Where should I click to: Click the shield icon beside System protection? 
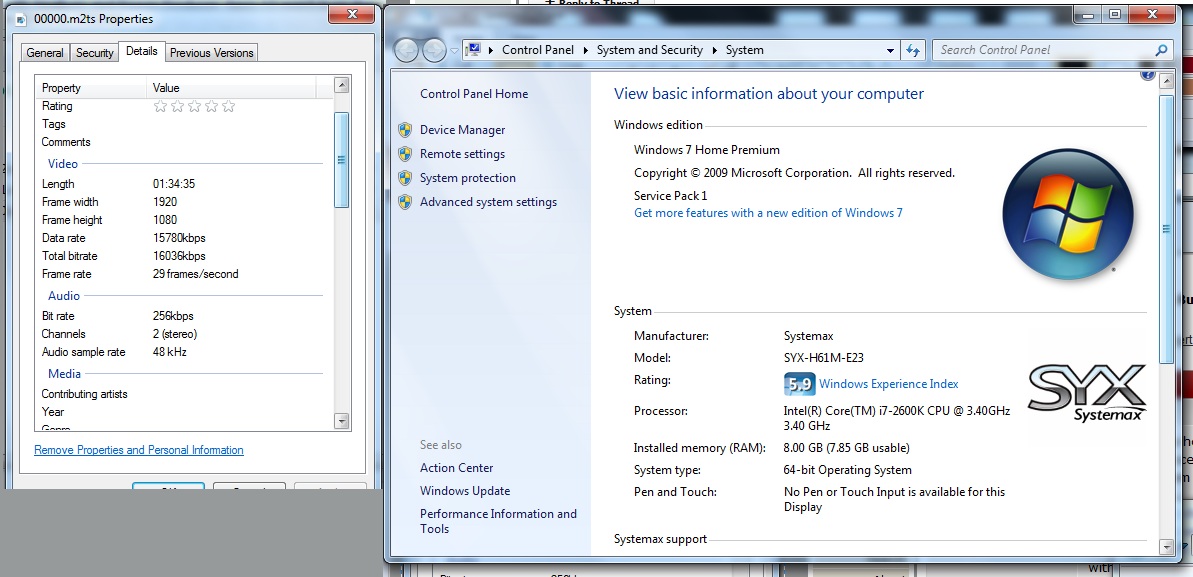[405, 177]
